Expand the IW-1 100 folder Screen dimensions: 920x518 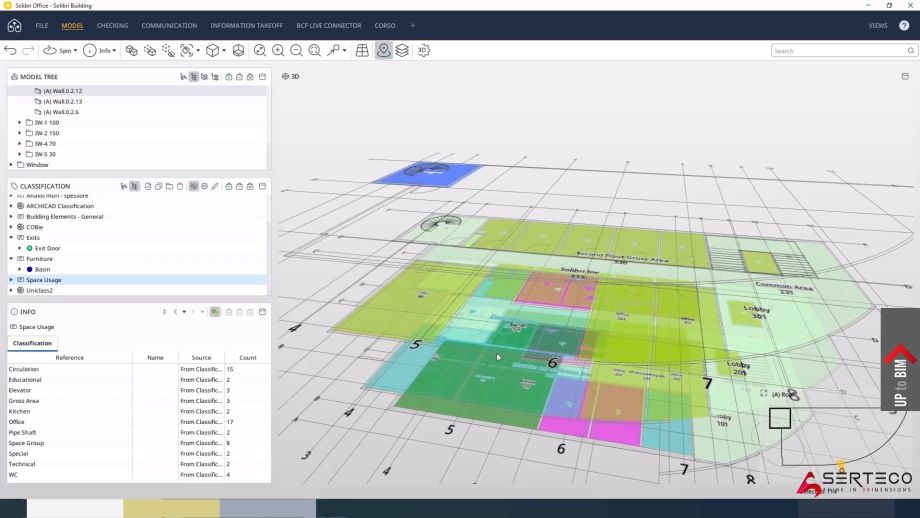click(20, 123)
